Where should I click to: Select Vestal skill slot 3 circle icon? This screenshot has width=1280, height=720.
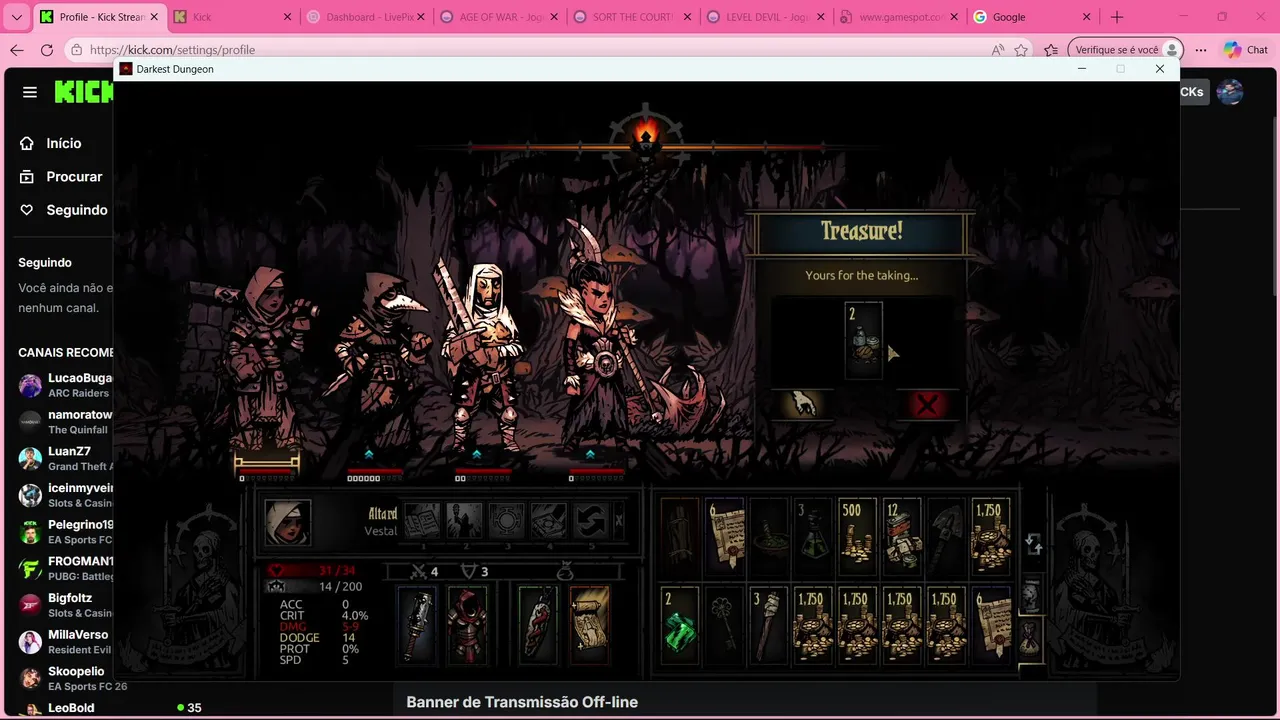507,522
